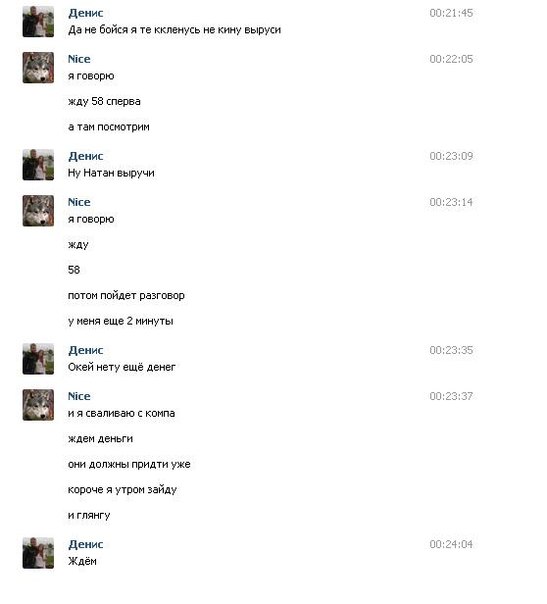
Task: Click Денис name above 'Ждём'
Action: 86,545
